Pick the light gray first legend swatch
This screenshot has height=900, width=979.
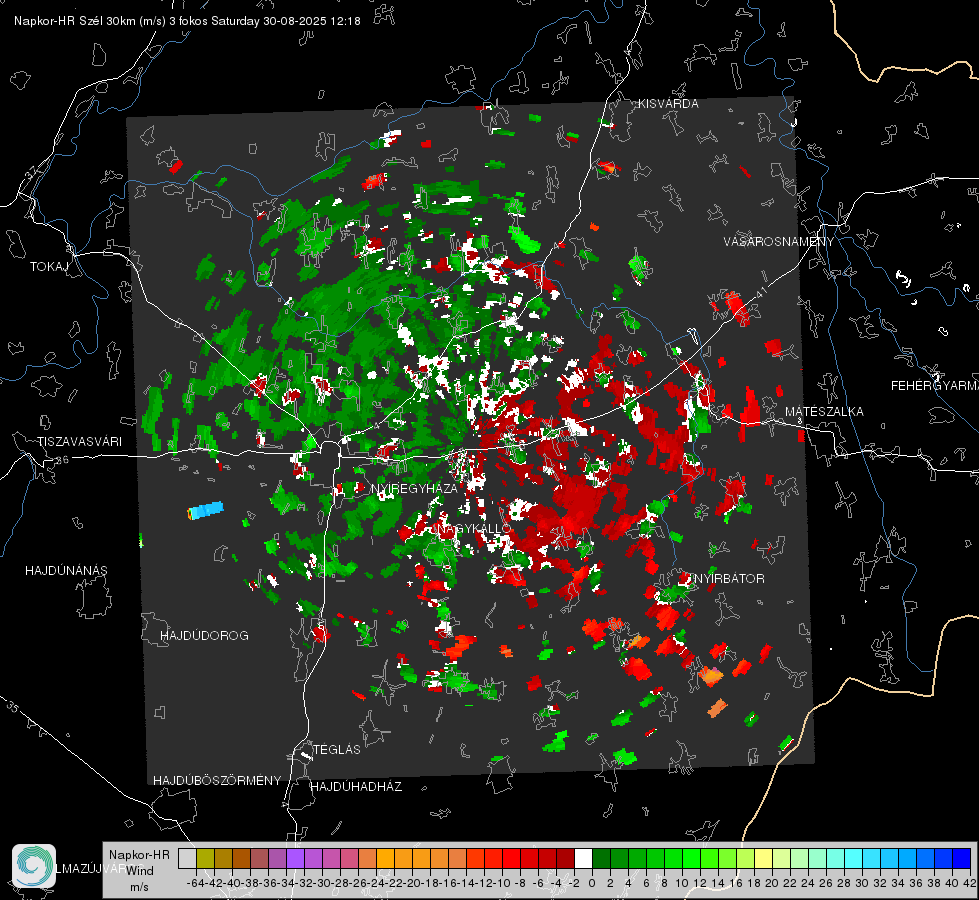pos(187,859)
